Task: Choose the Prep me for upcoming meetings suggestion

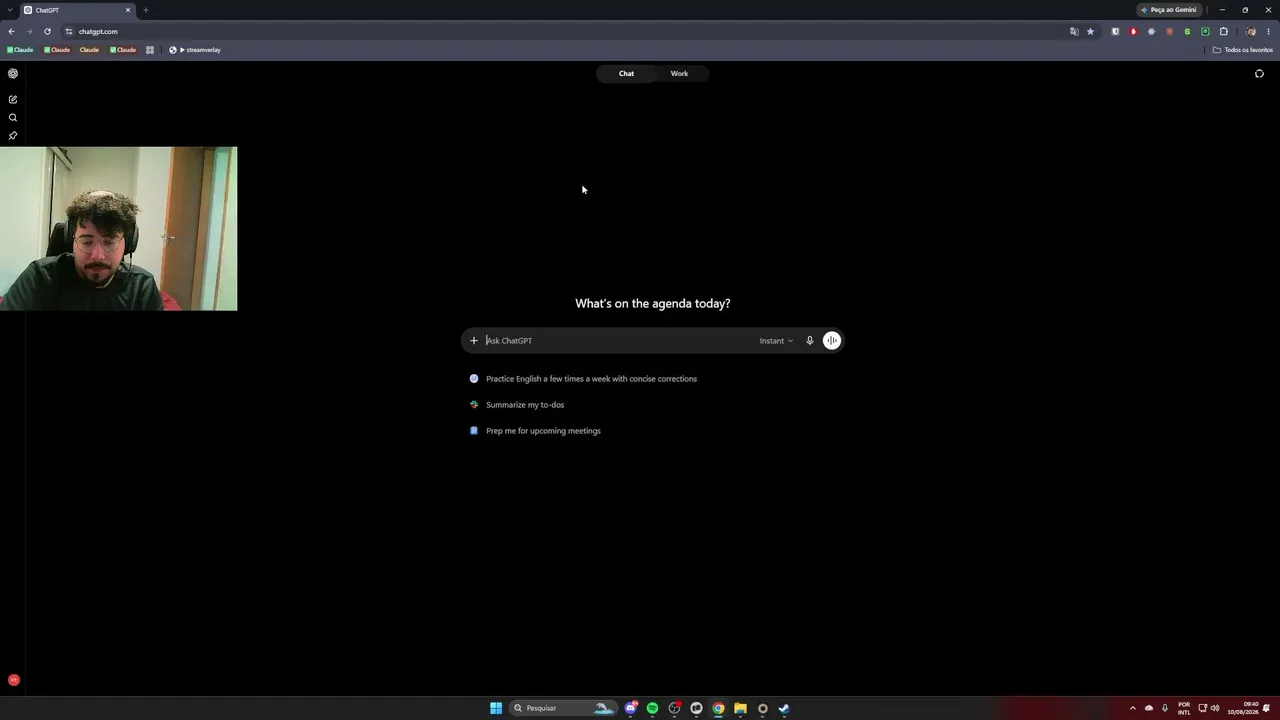Action: click(535, 431)
